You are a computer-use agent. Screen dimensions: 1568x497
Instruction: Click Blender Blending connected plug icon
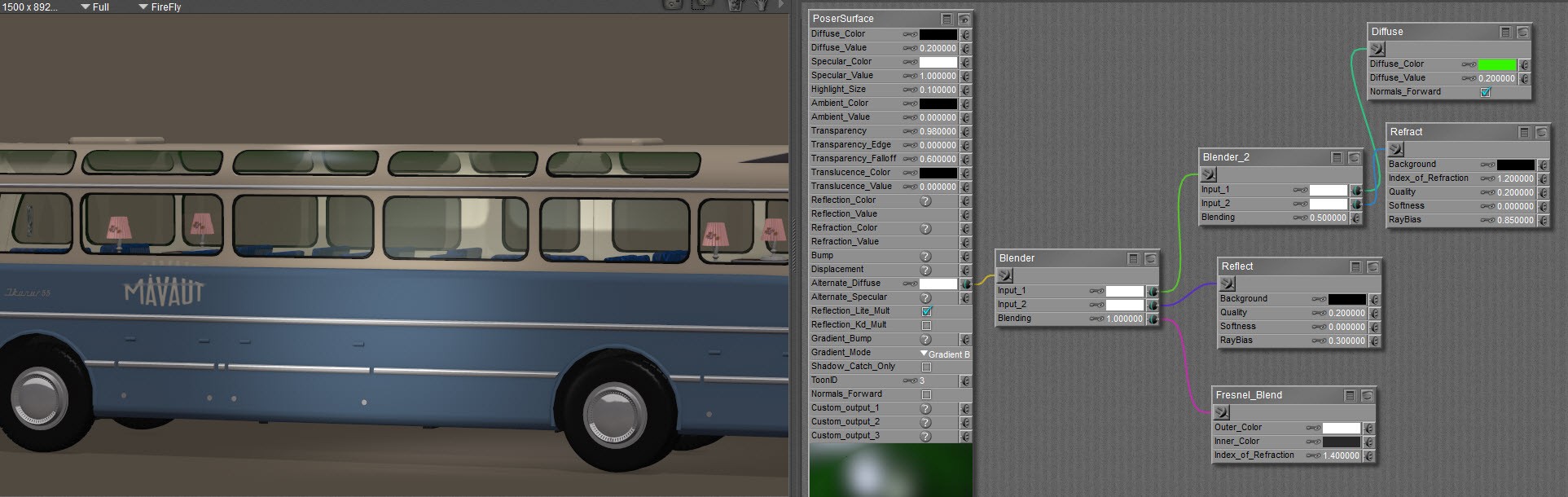(1153, 319)
